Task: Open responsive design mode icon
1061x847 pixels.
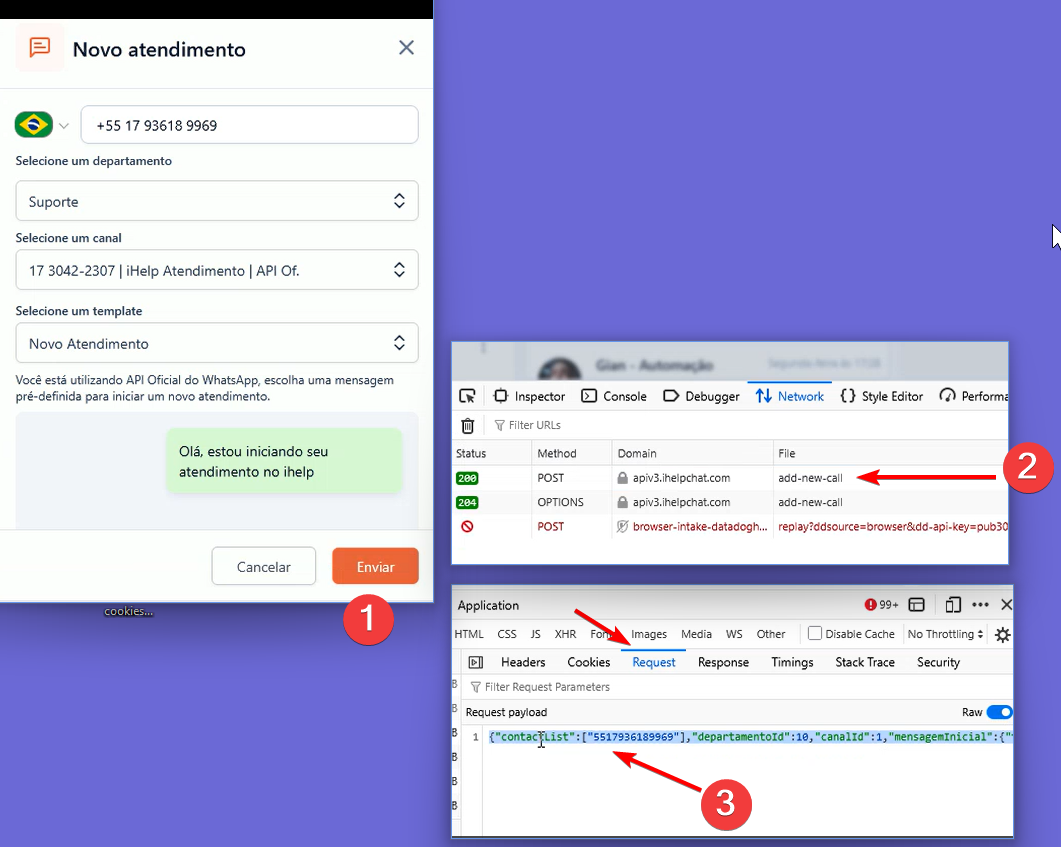Action: [x=953, y=605]
